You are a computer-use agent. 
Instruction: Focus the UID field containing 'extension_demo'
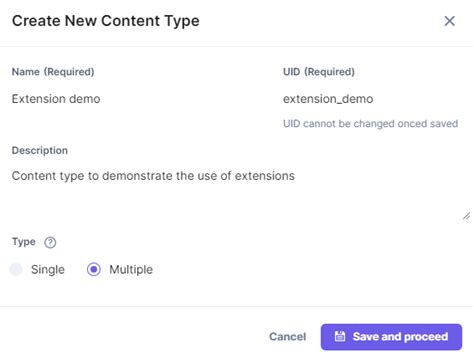click(372, 99)
